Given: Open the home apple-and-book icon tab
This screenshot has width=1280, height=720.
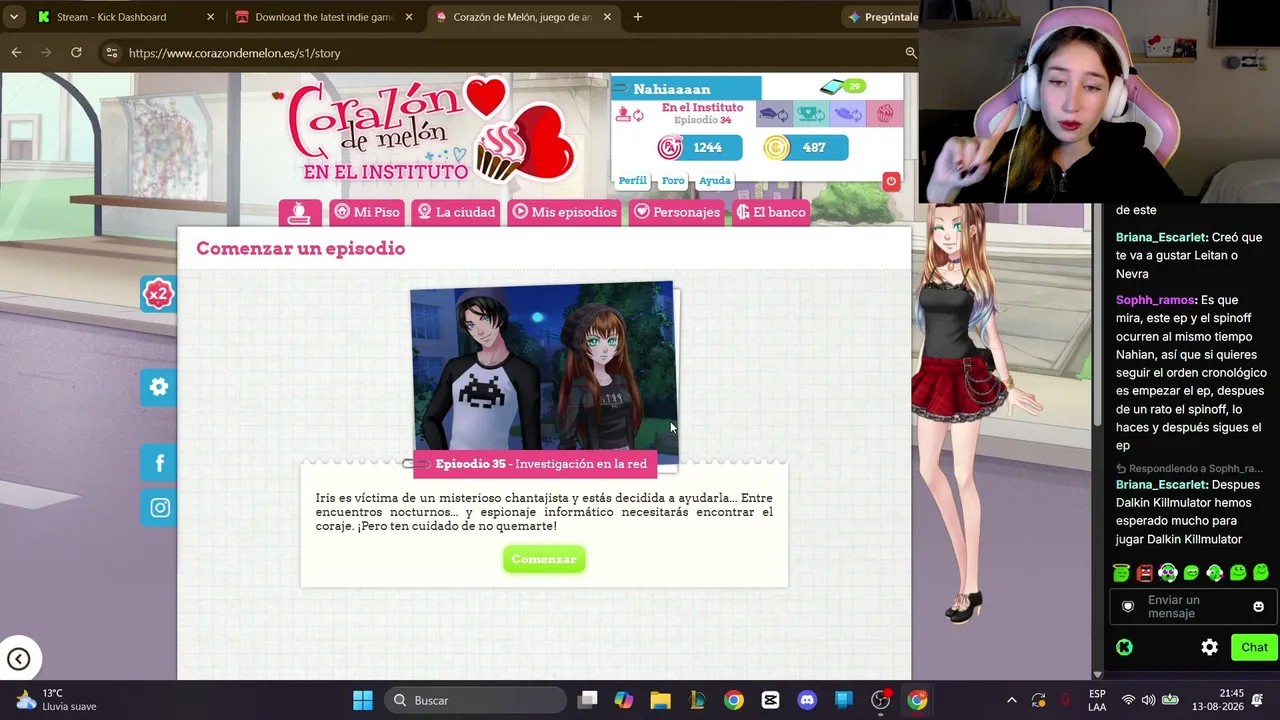Looking at the screenshot, I should click(300, 212).
